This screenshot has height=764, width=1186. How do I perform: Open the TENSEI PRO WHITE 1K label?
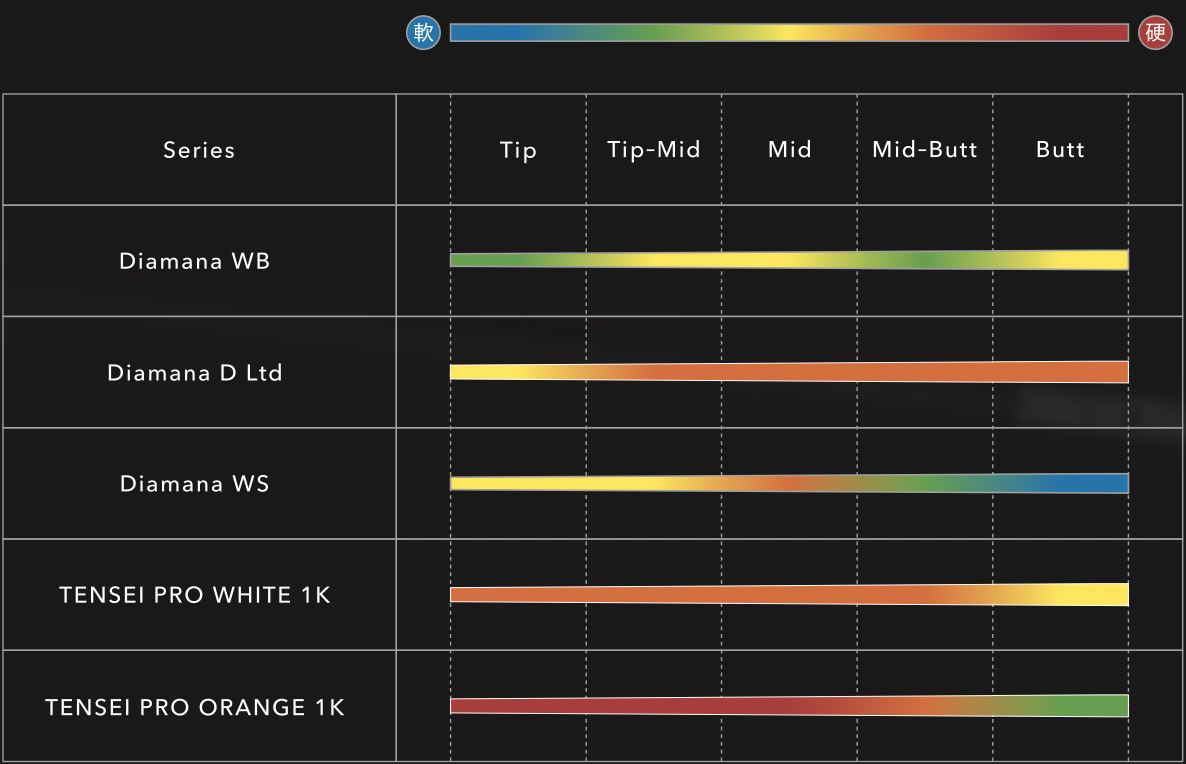point(195,595)
